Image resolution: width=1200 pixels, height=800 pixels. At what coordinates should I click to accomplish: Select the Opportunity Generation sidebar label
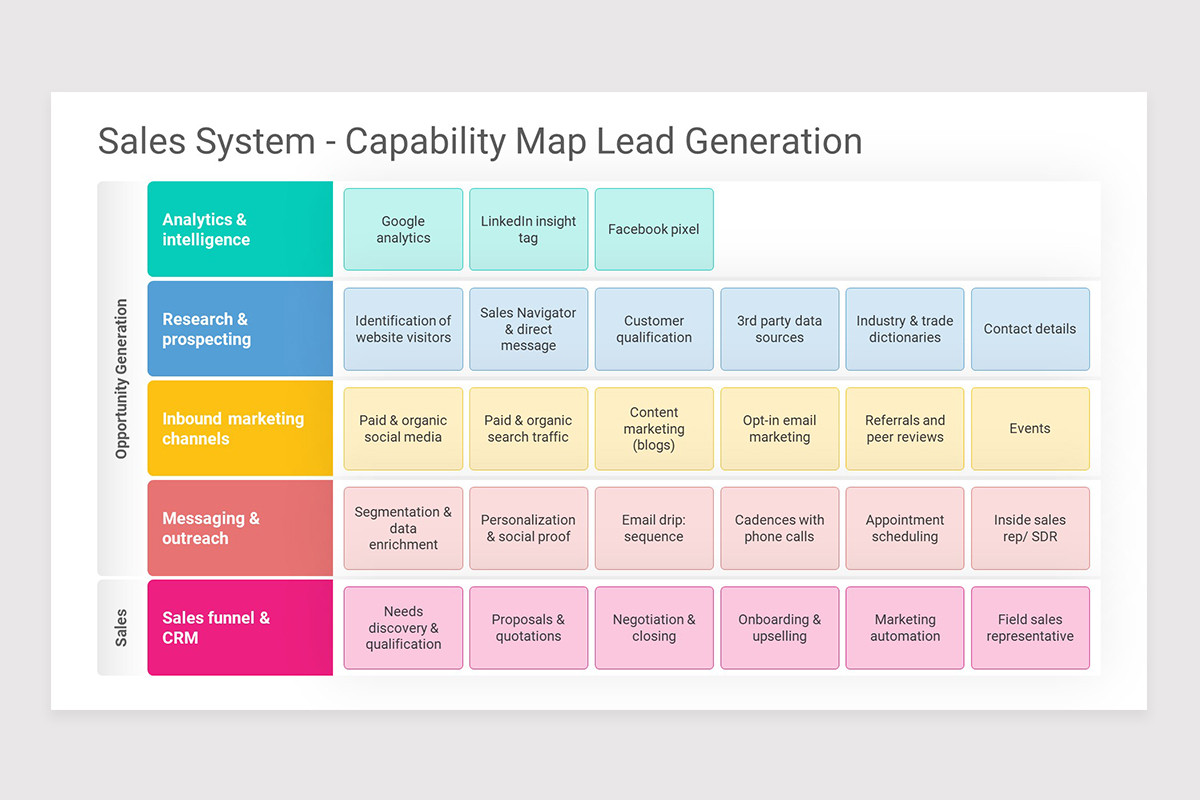tap(120, 378)
